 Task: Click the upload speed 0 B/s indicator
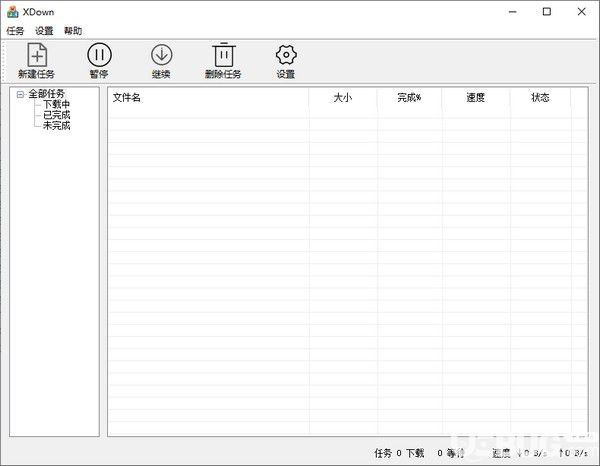[x=573, y=453]
